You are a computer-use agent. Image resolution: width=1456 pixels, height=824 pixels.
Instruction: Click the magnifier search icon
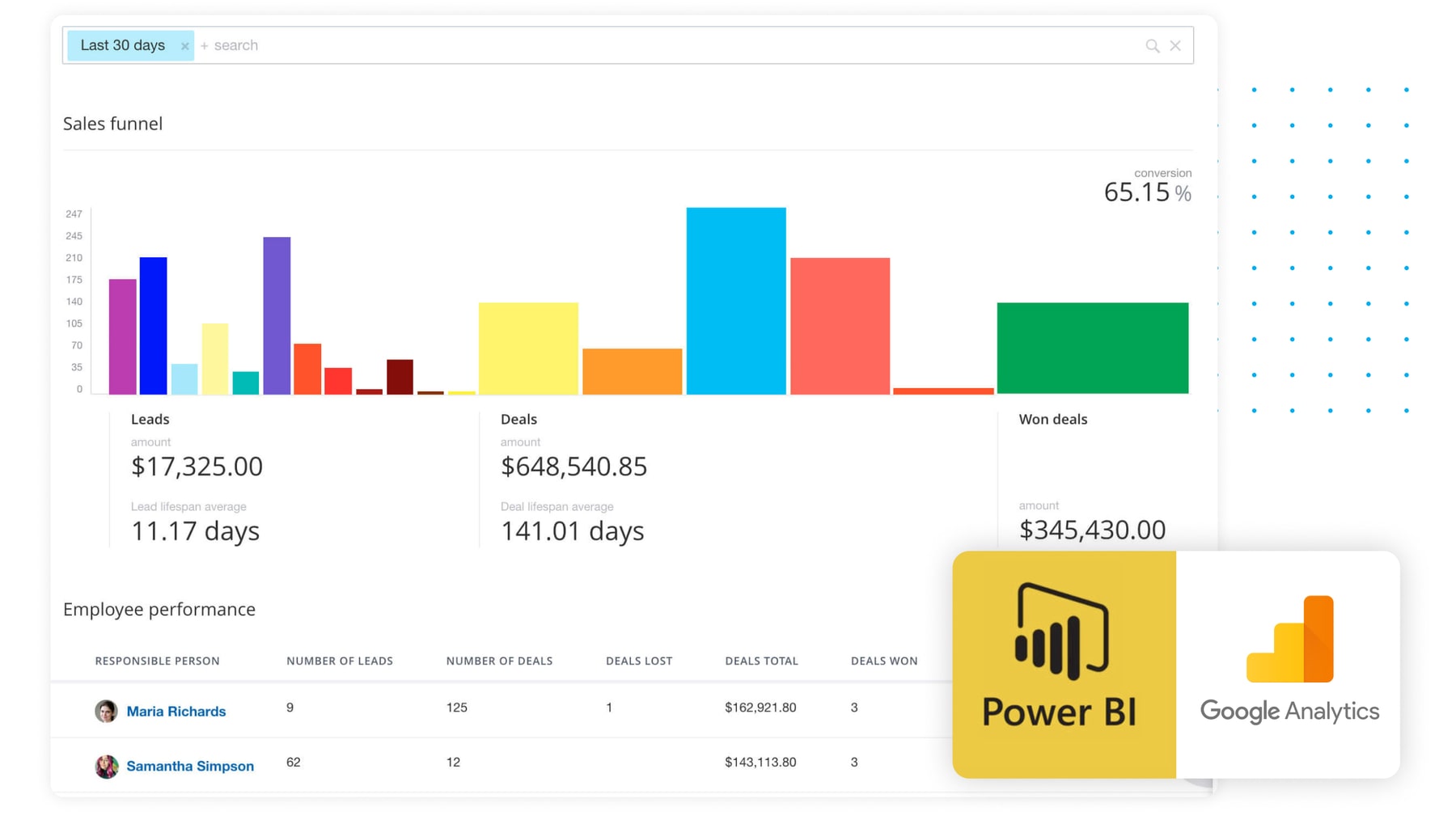pyautogui.click(x=1152, y=46)
